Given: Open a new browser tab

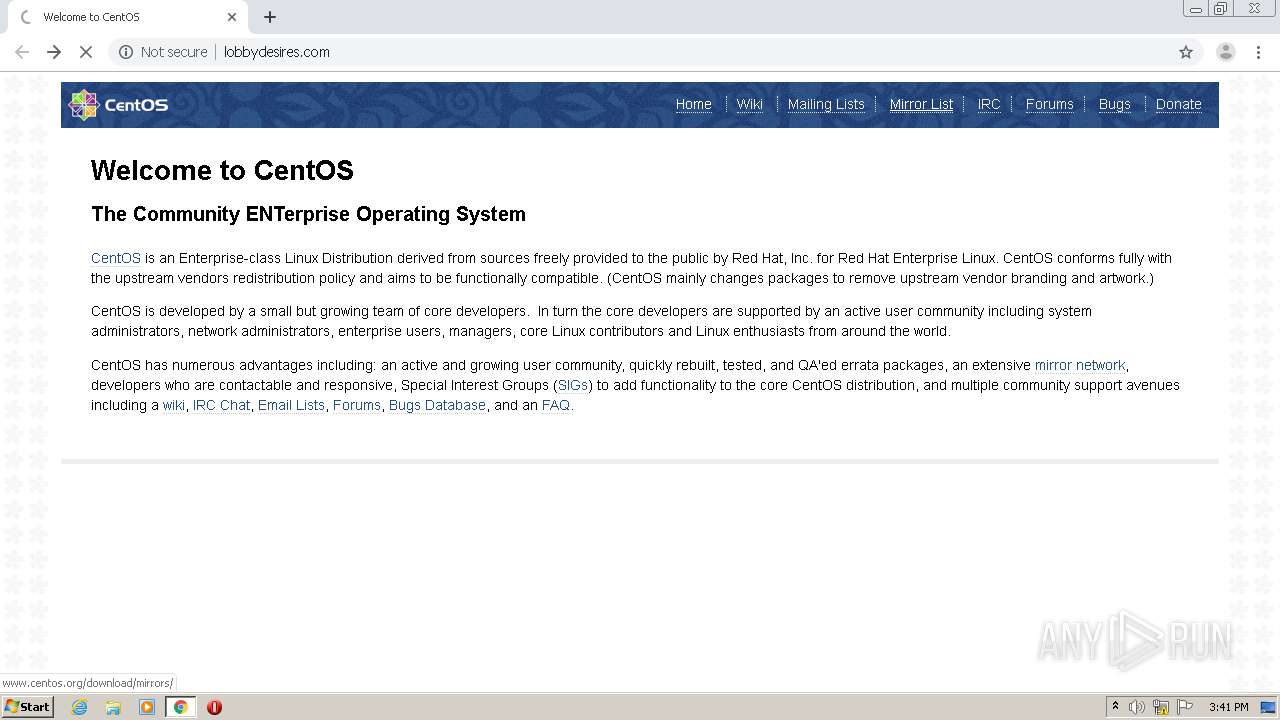Looking at the screenshot, I should [x=270, y=17].
